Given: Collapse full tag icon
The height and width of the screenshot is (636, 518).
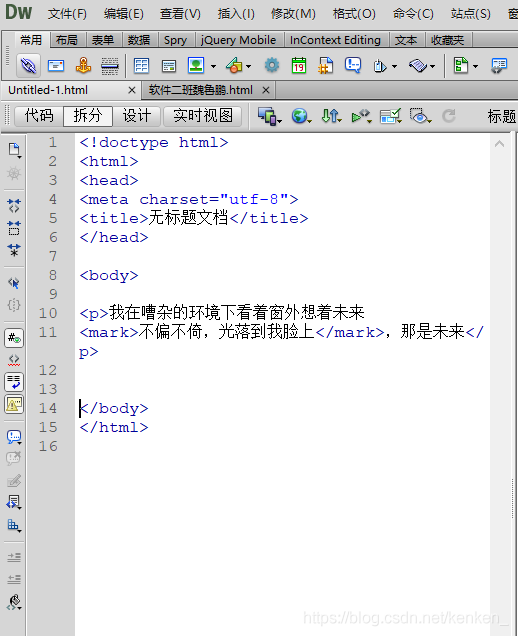Looking at the screenshot, I should (14, 206).
